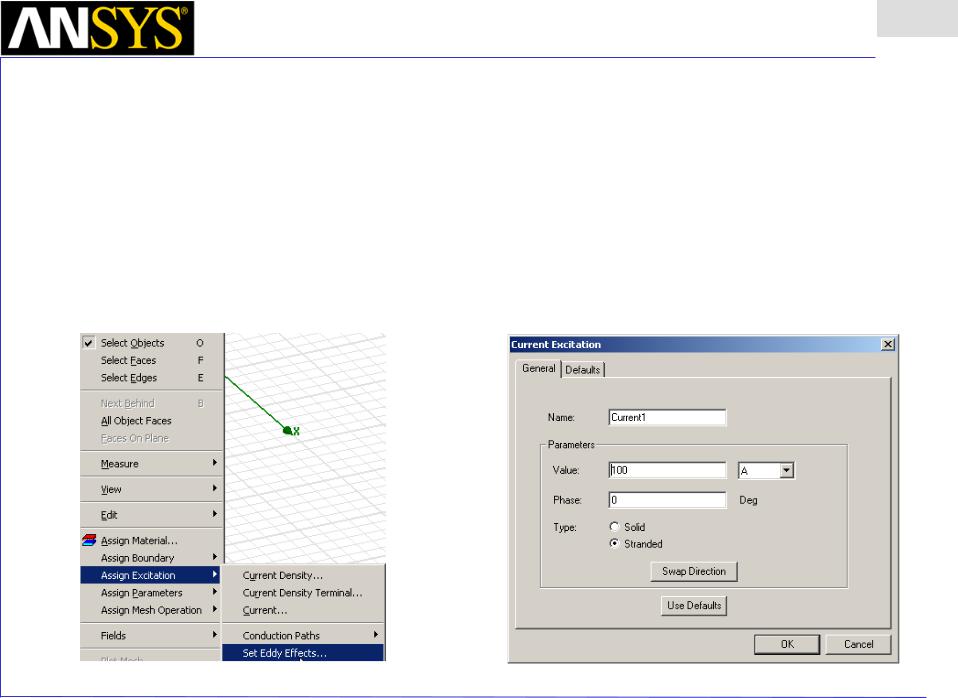Screen dimensions: 958x698
Task: Select the Stranded type radio button
Action: [x=615, y=543]
